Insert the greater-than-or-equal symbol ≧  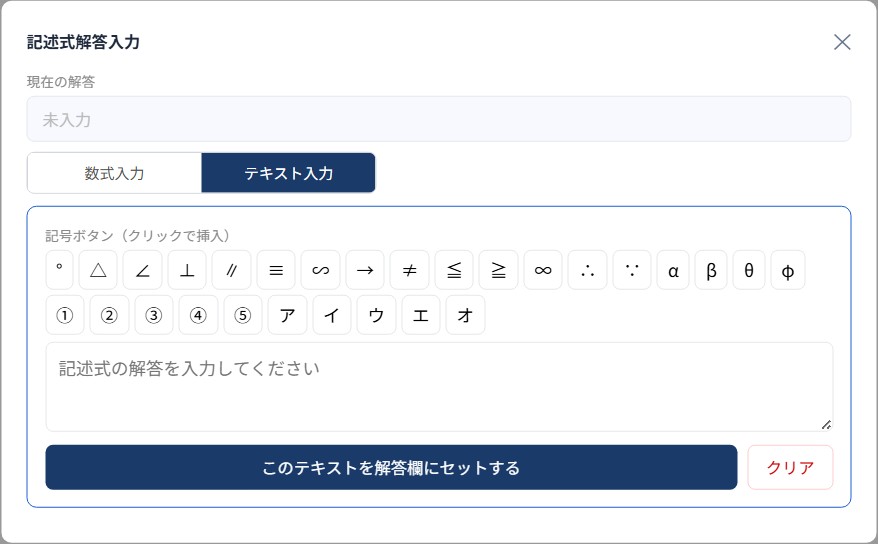click(x=498, y=270)
